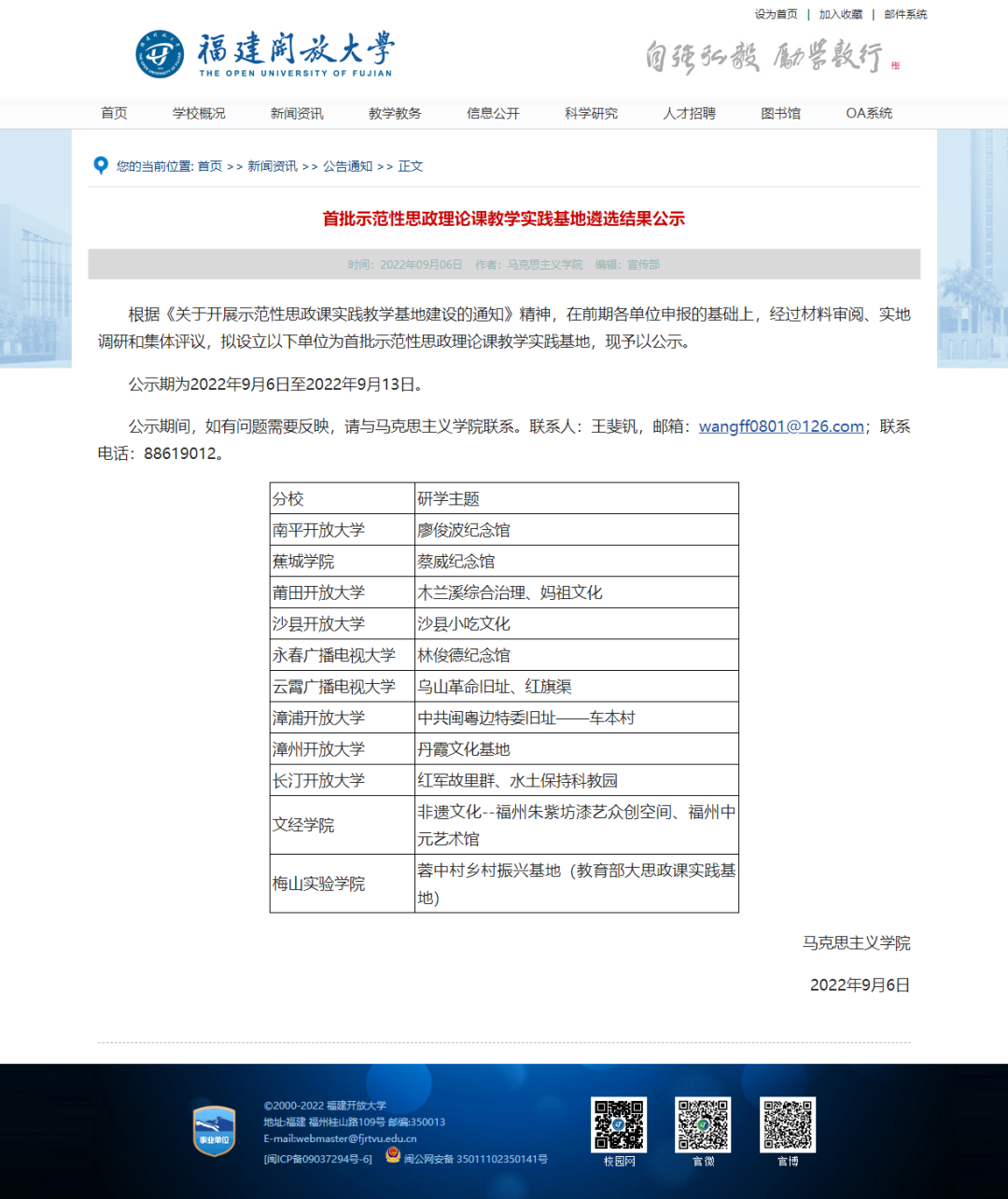The width and height of the screenshot is (1008, 1199).
Task: Open the 新闻资讯 navigation menu
Action: coord(297,113)
